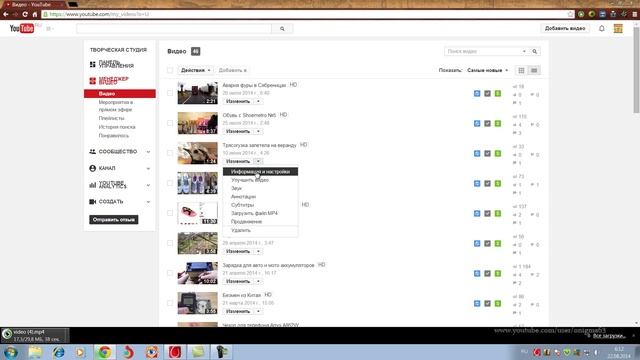Open Chrome from taskbar
The image size is (640, 360).
click(x=104, y=352)
